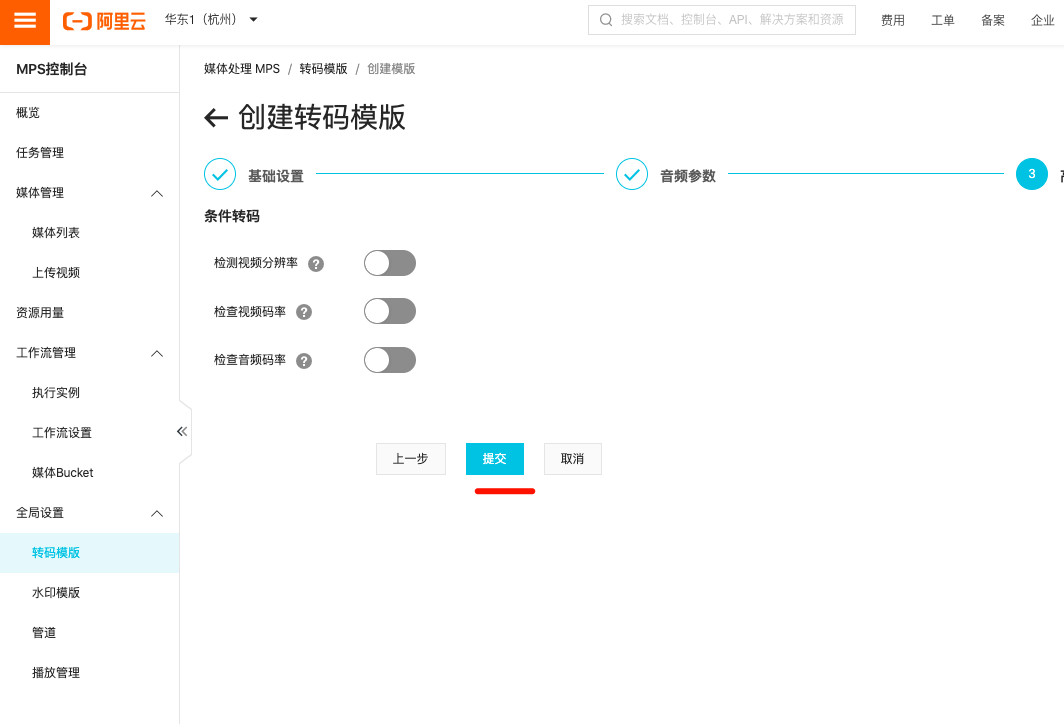Click help icon next to 检查音频码率

(x=304, y=361)
